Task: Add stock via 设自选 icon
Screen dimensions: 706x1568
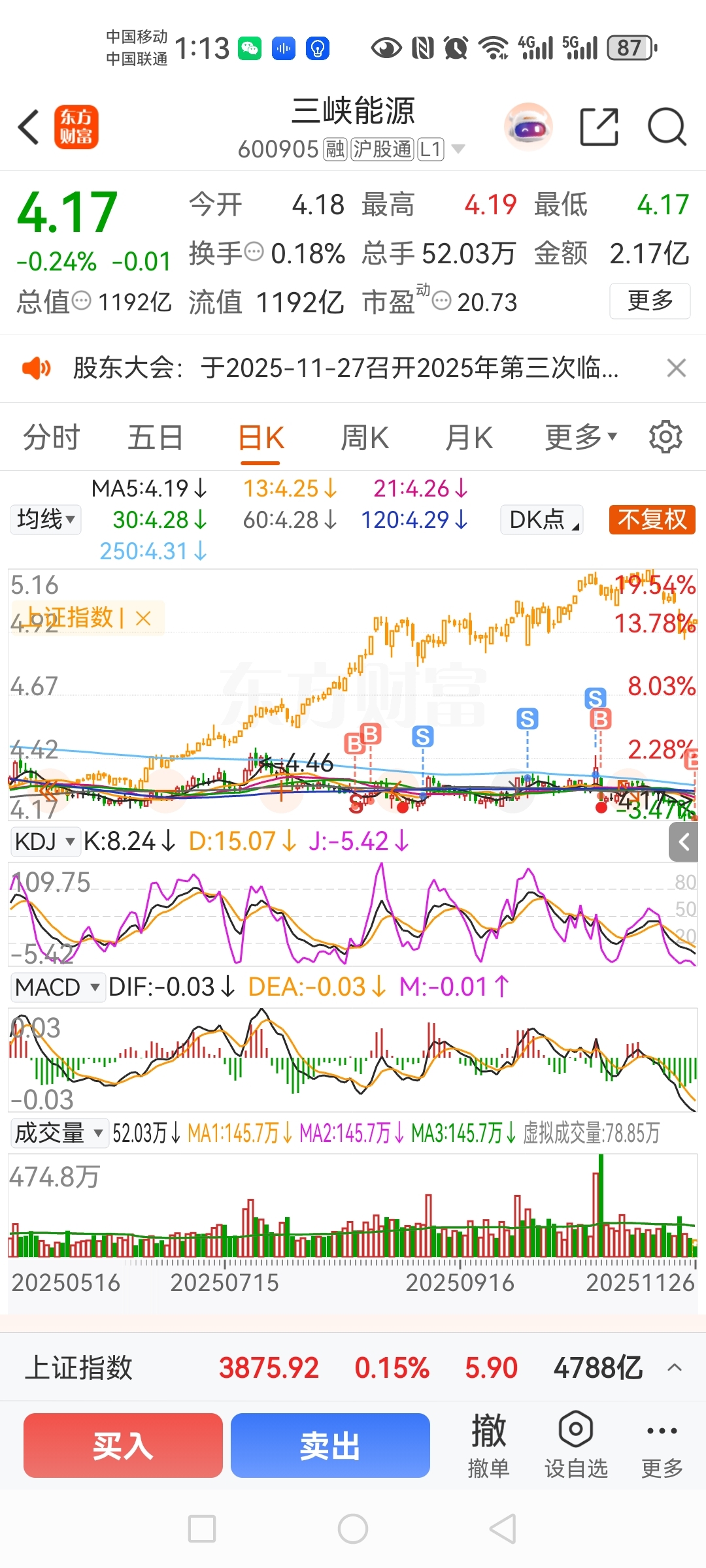Action: tap(576, 1445)
